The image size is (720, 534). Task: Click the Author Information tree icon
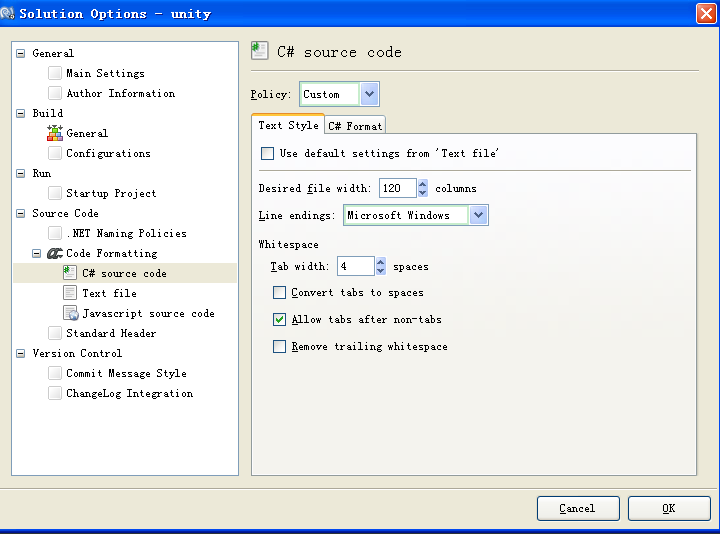[x=55, y=93]
